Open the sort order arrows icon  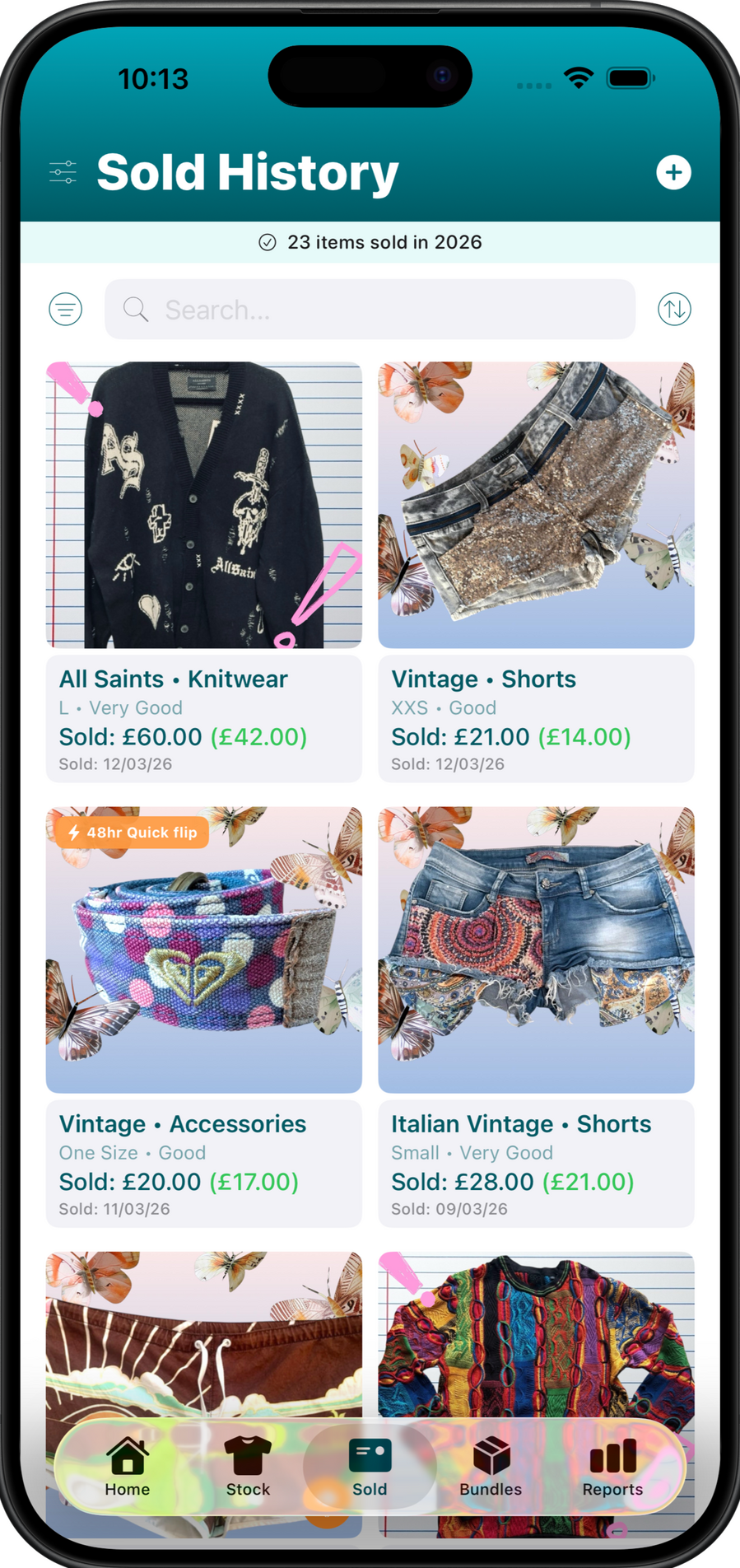[674, 310]
